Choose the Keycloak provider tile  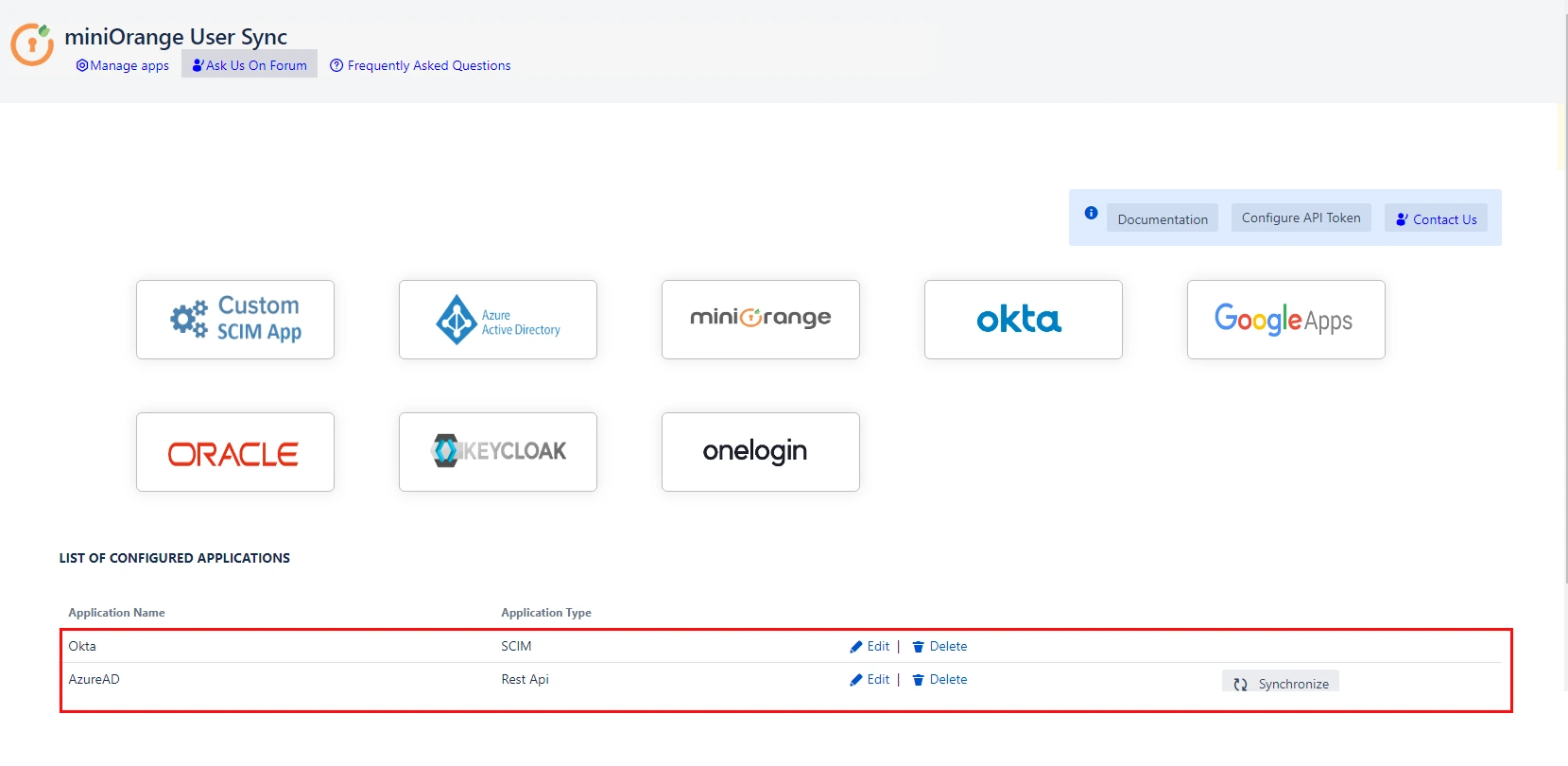tap(498, 452)
